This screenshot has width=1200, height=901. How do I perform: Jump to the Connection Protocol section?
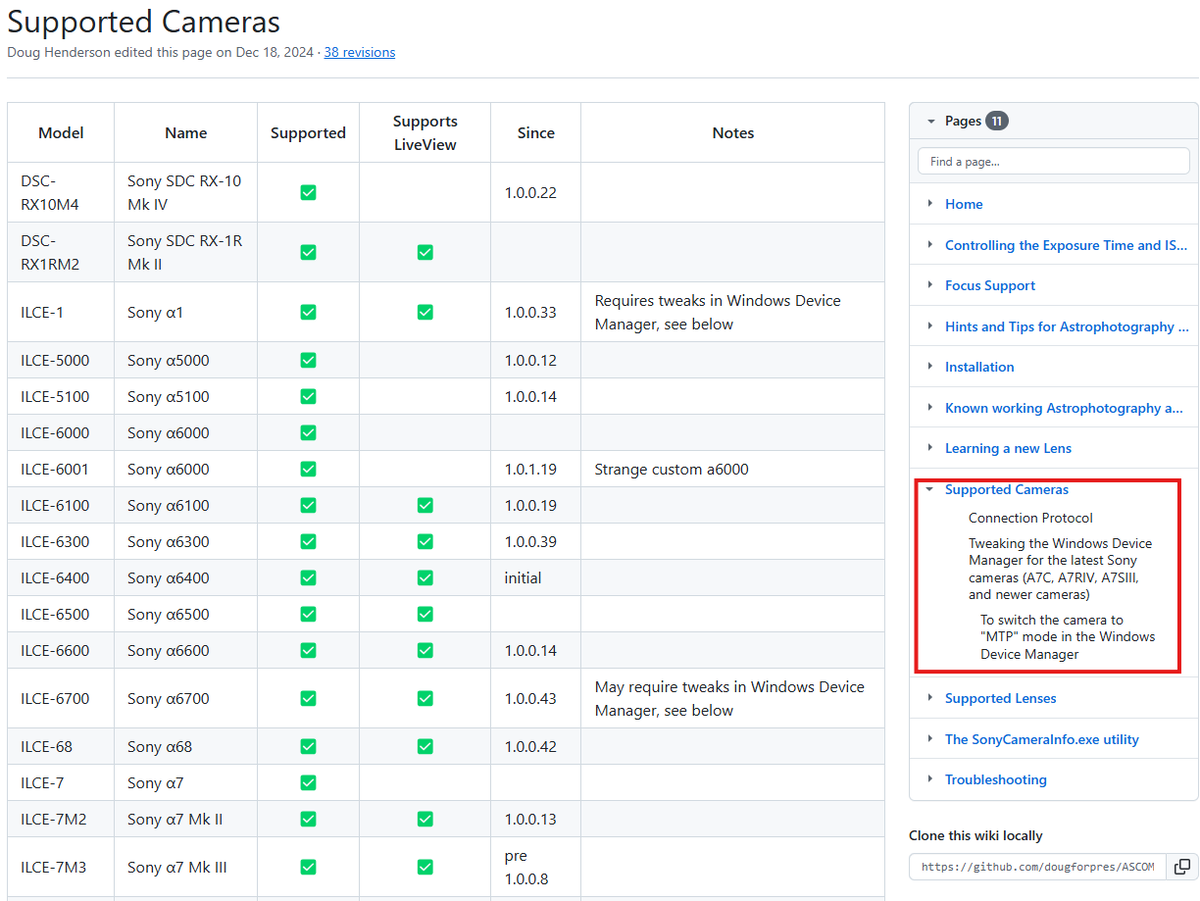pyautogui.click(x=1030, y=518)
